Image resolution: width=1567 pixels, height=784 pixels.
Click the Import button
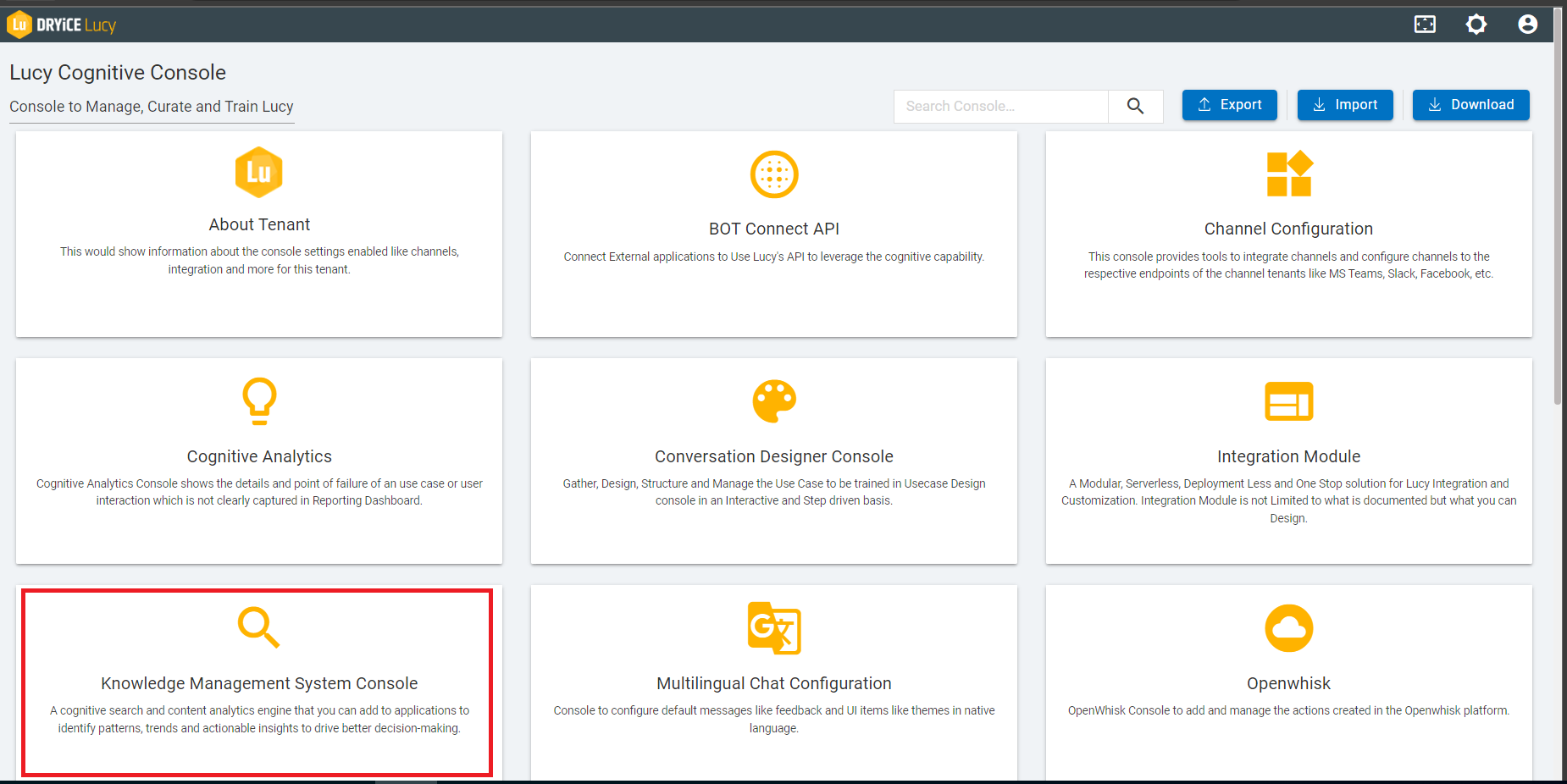click(1345, 105)
